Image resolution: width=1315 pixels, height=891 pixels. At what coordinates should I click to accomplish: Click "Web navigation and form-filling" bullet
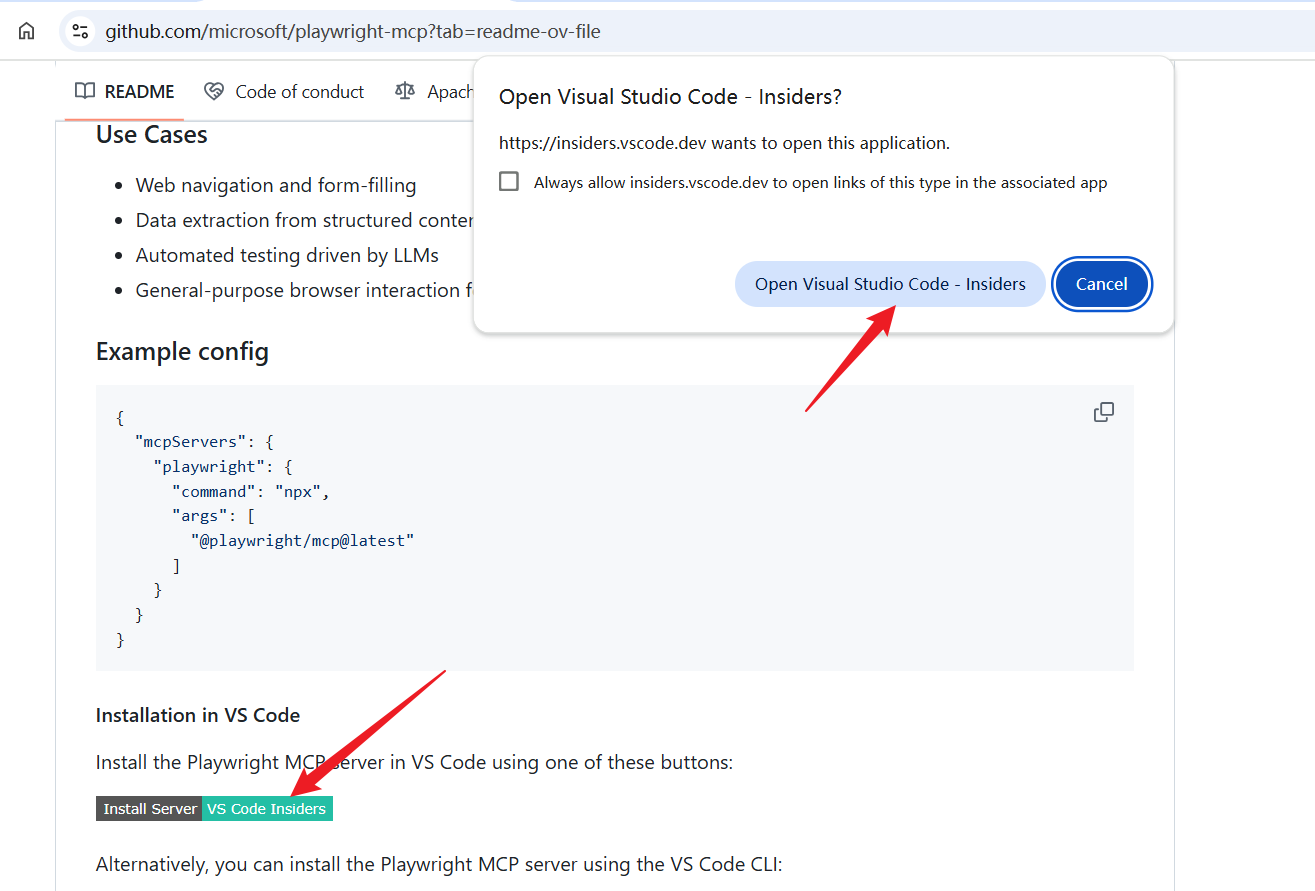pos(276,185)
